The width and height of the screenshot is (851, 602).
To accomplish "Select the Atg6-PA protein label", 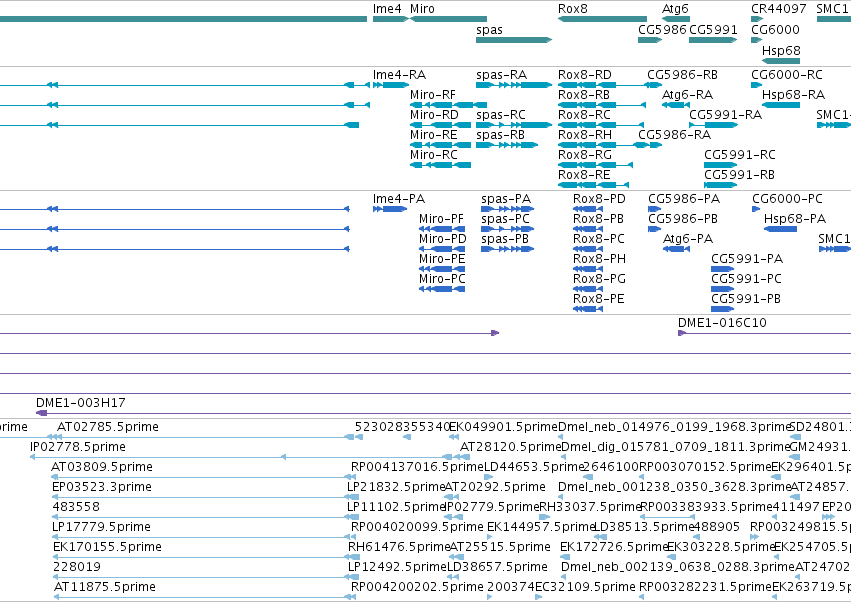I will [688, 240].
